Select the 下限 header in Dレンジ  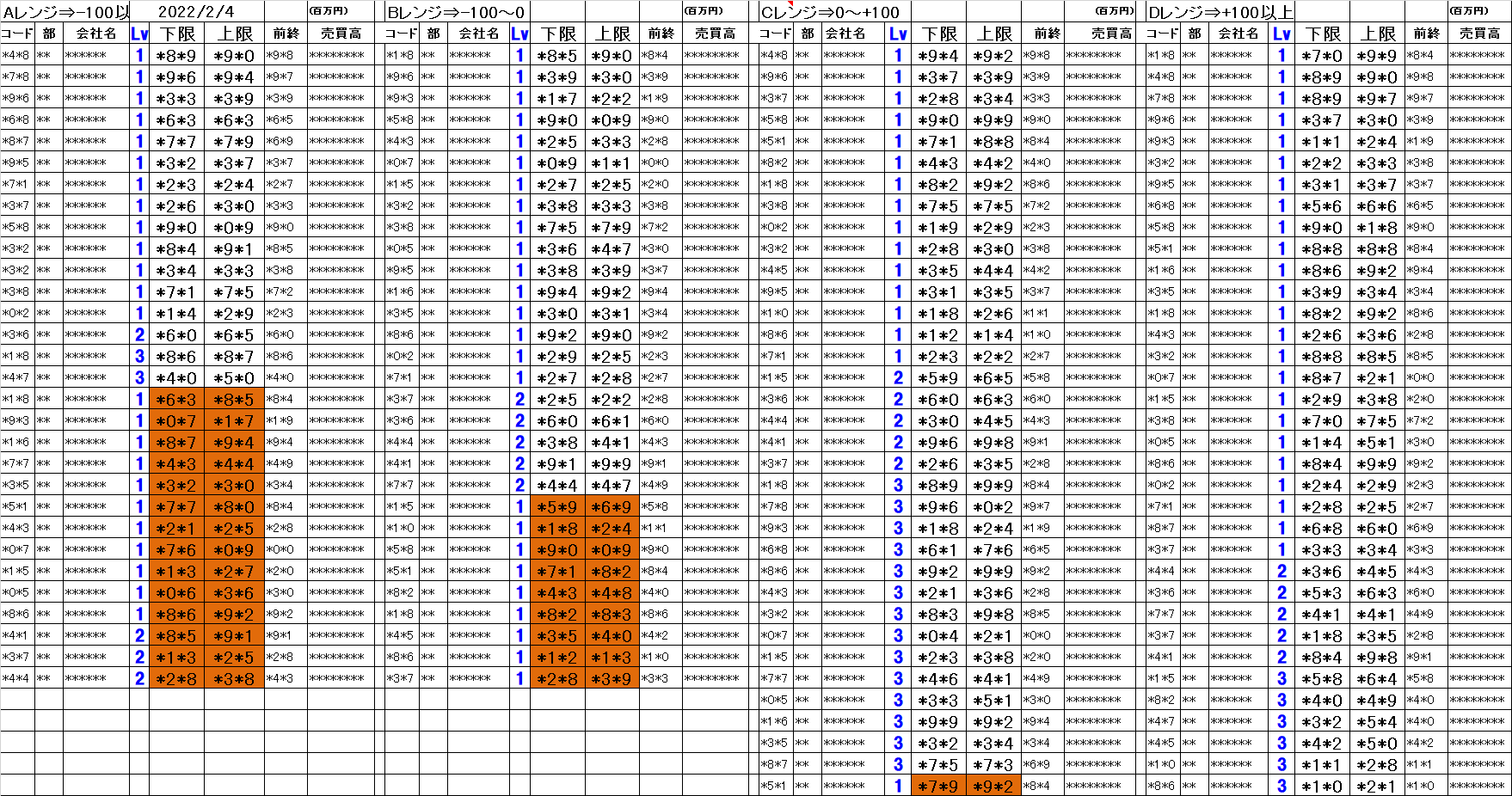tap(1322, 34)
